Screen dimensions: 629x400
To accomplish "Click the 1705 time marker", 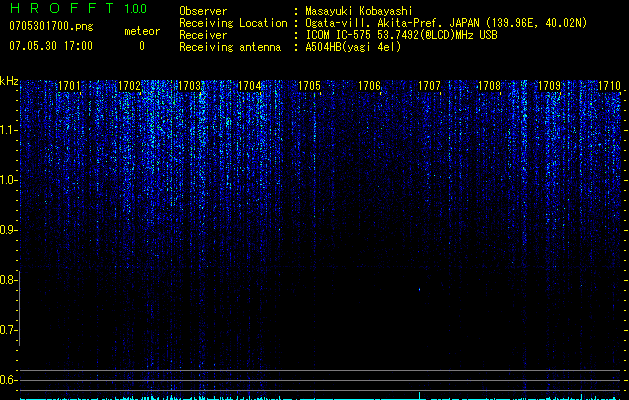I will (x=310, y=85).
